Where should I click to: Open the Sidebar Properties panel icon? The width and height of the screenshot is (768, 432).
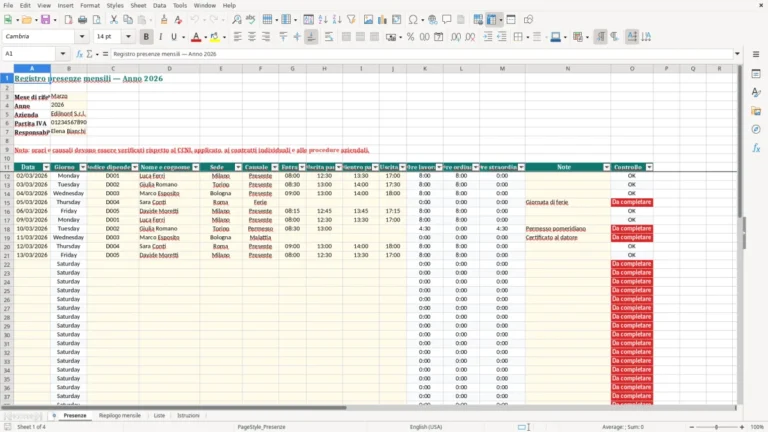(x=756, y=74)
